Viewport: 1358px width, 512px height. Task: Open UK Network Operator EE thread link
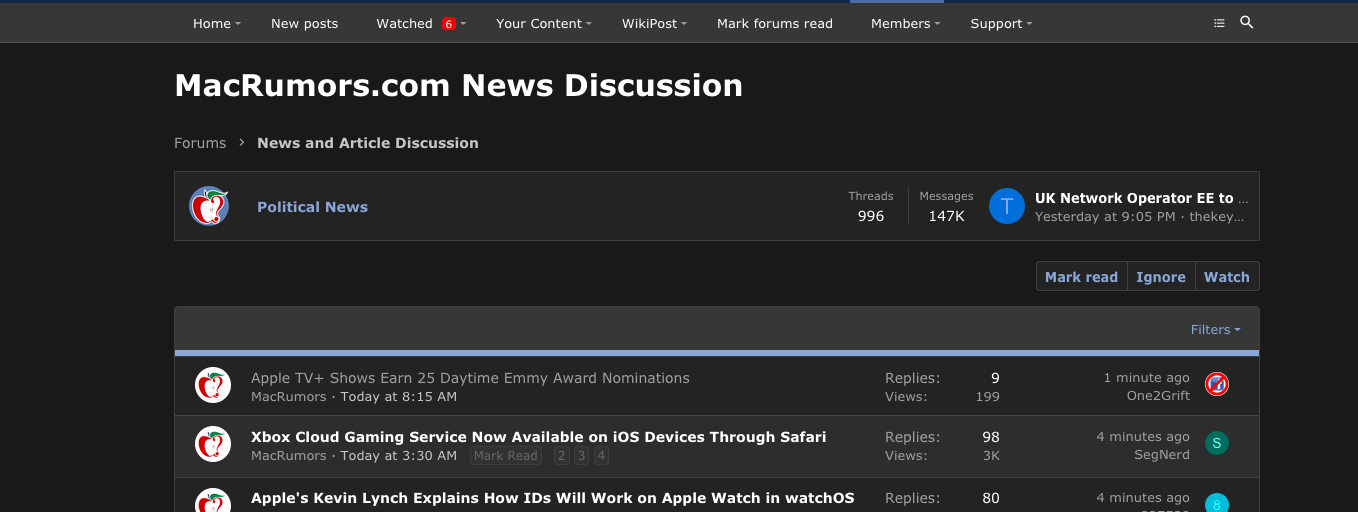(1142, 198)
